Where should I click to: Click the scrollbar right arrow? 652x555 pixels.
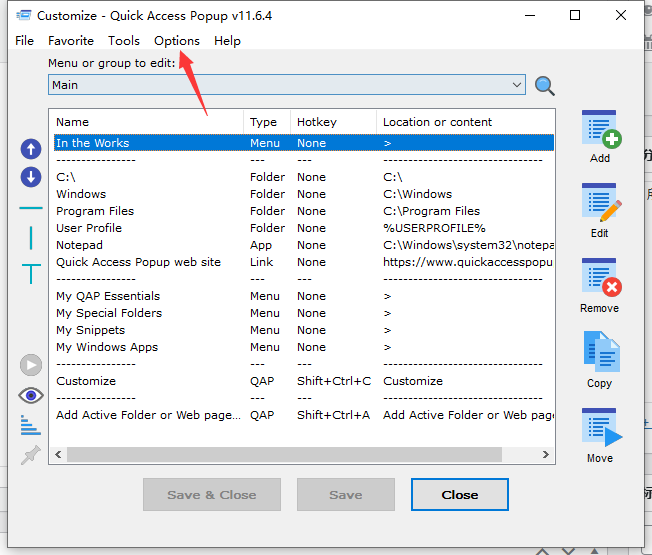[x=546, y=454]
